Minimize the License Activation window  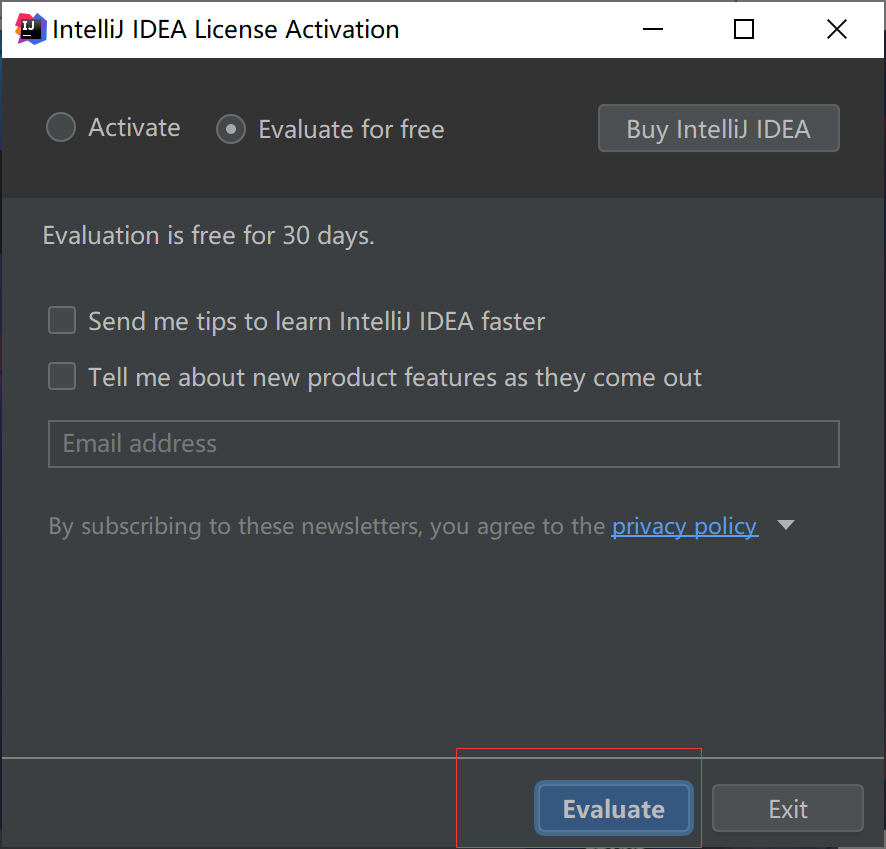coord(654,29)
